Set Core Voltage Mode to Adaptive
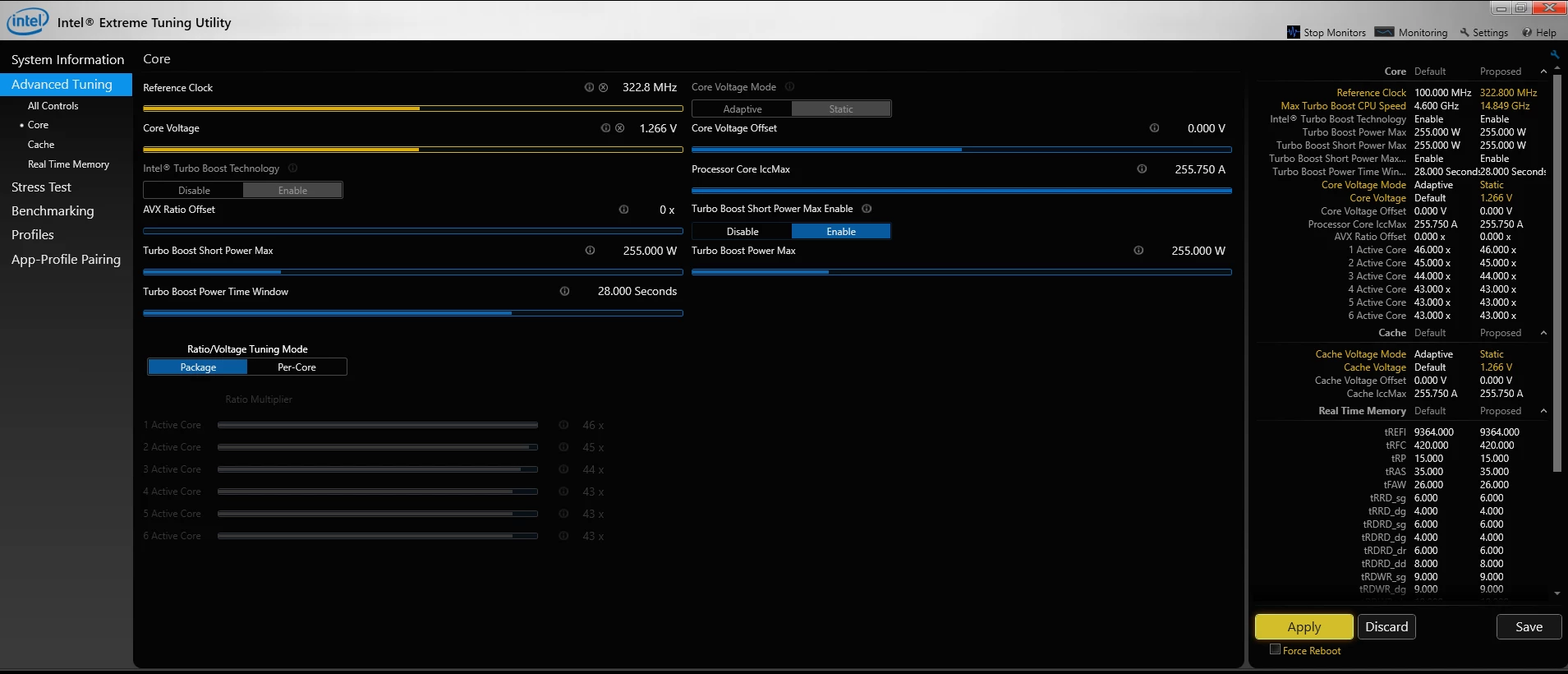The image size is (1568, 674). coord(743,109)
